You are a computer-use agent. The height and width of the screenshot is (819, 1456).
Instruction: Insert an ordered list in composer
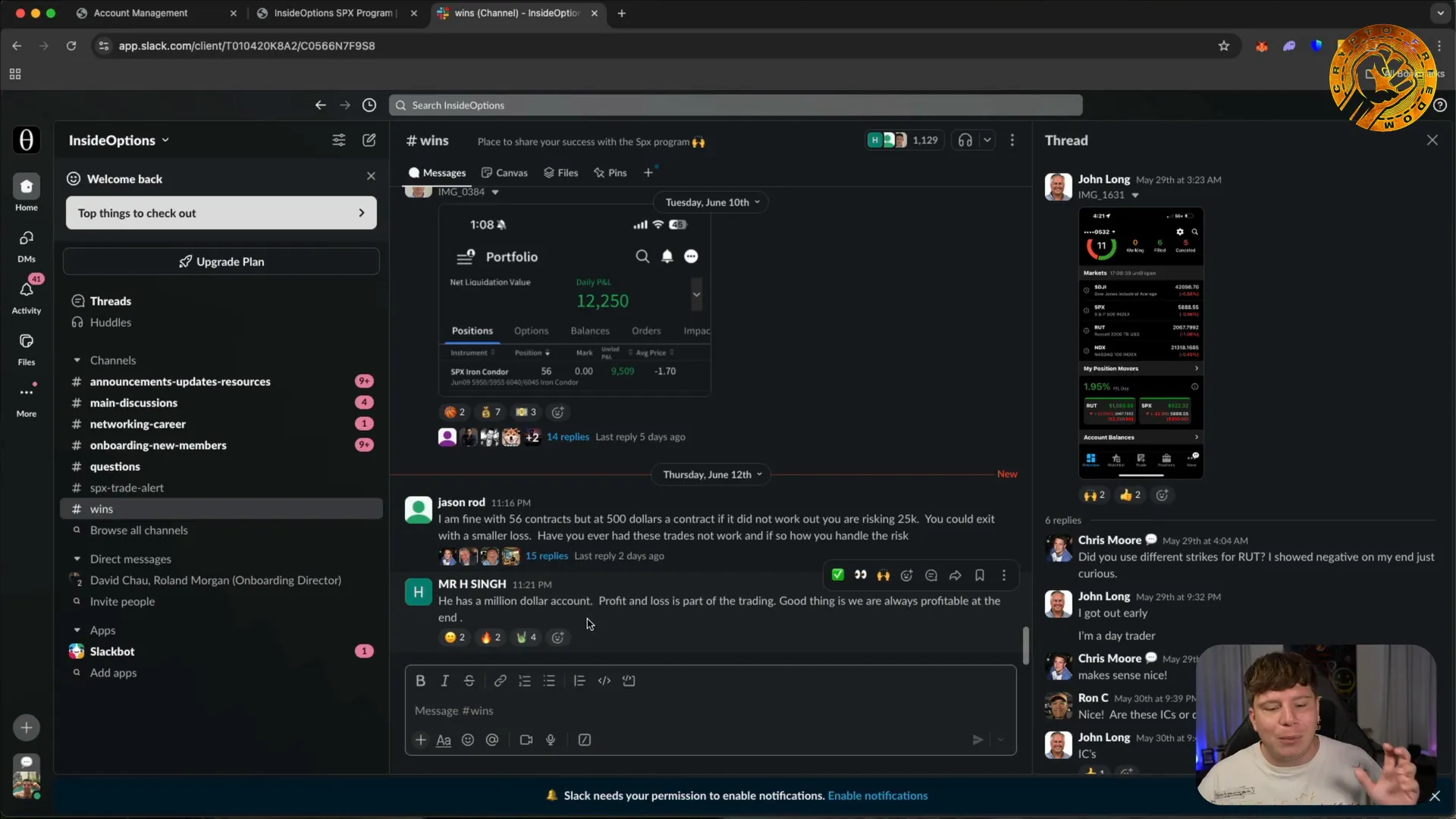525,681
